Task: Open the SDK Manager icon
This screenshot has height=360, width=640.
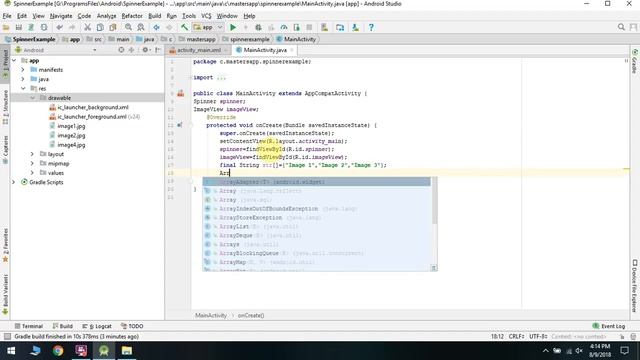Action: (x=356, y=27)
